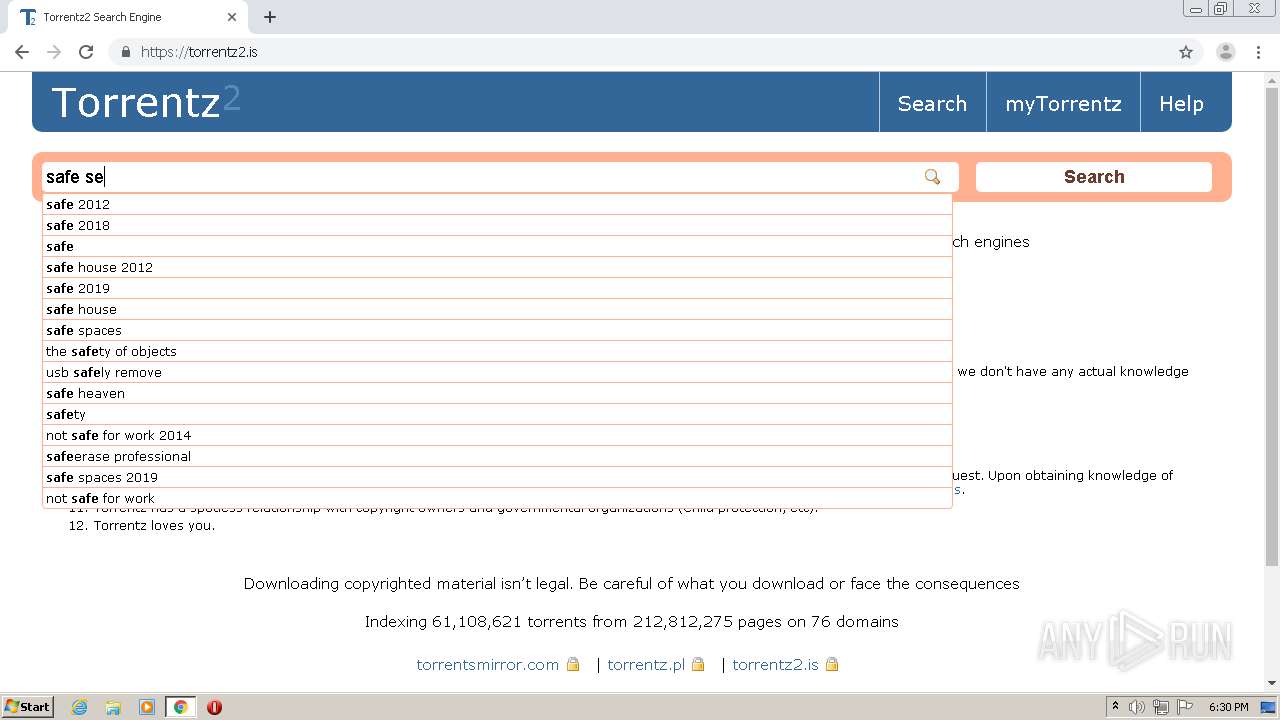
Task: Pick the 'safety' suggestion
Action: [x=497, y=414]
